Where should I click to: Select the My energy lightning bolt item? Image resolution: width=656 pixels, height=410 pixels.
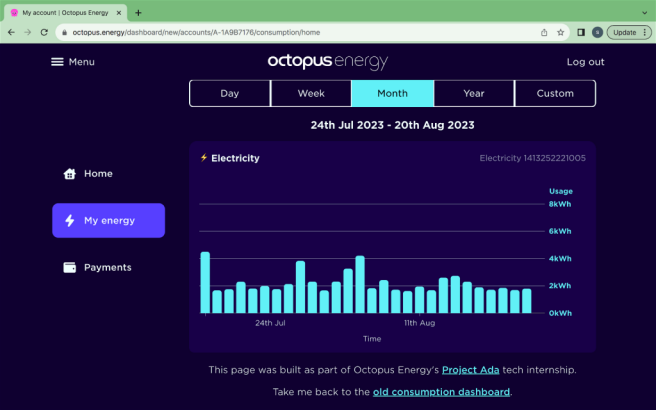coord(108,220)
